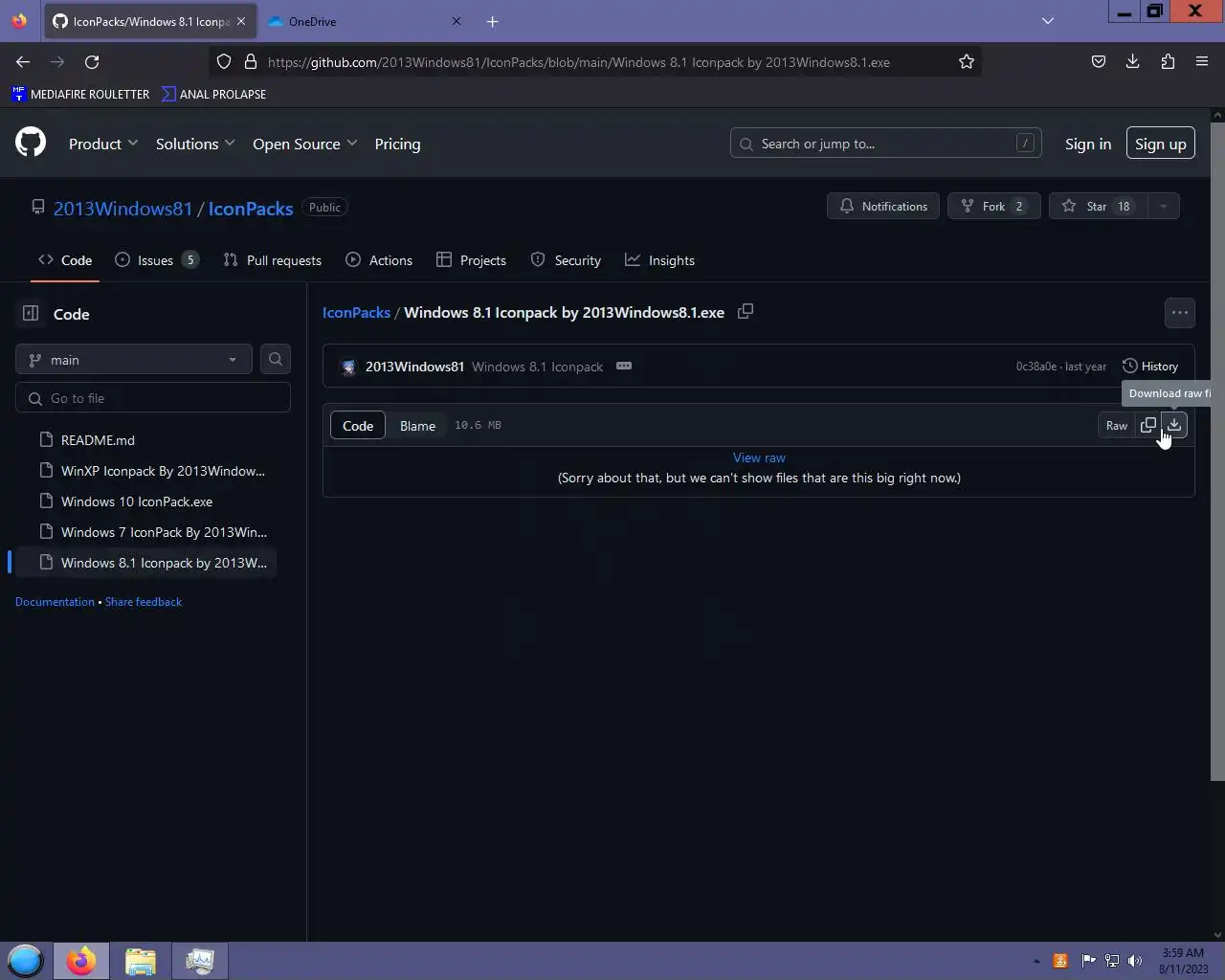Screen dimensions: 1225x980
Task: Open the main branch selector
Action: pos(134,359)
